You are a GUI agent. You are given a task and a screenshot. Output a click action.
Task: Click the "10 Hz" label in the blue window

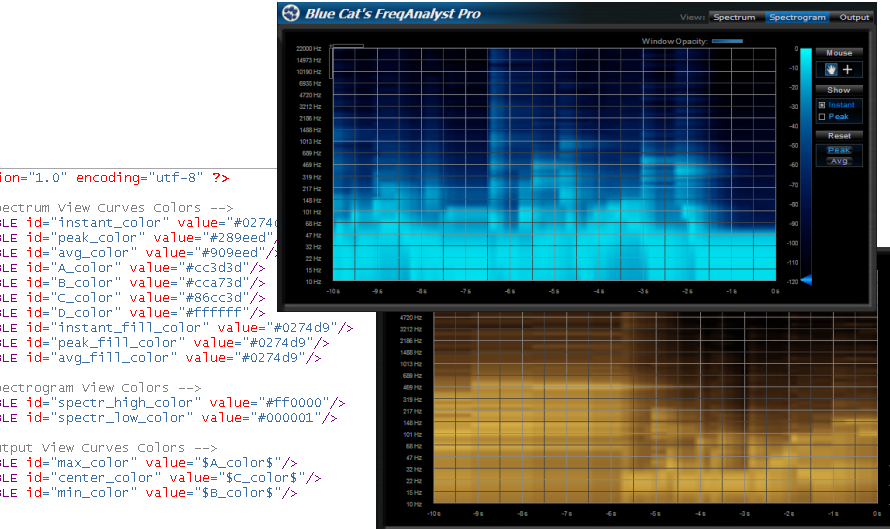(x=313, y=282)
